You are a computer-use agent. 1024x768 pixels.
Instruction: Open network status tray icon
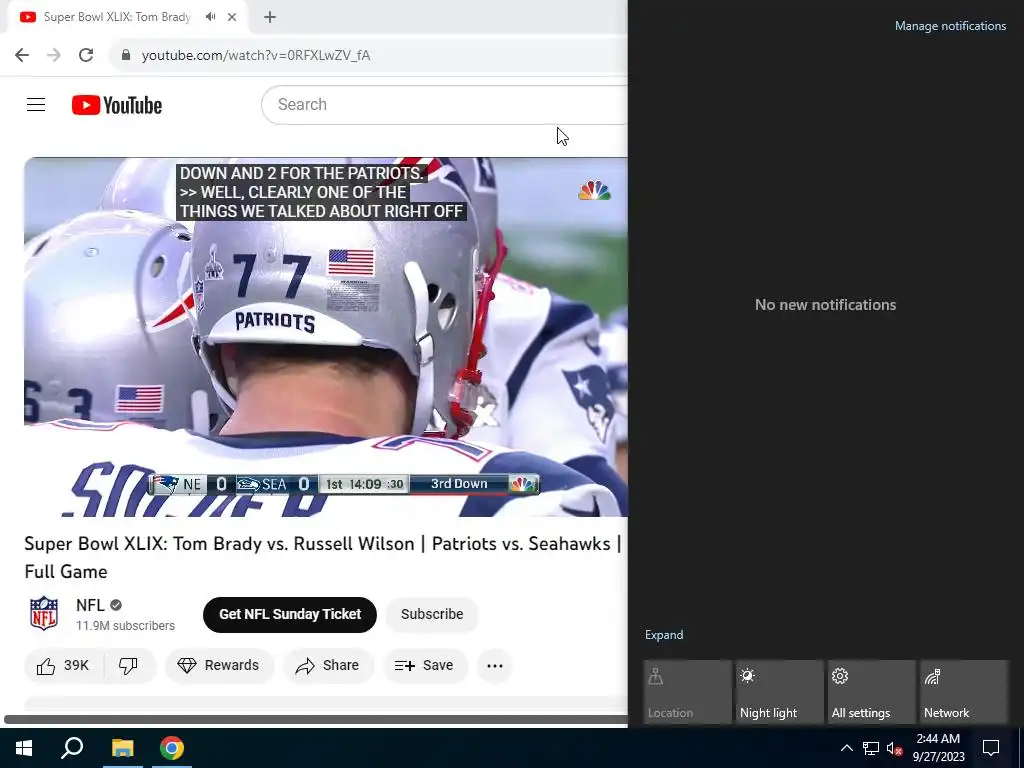point(871,748)
